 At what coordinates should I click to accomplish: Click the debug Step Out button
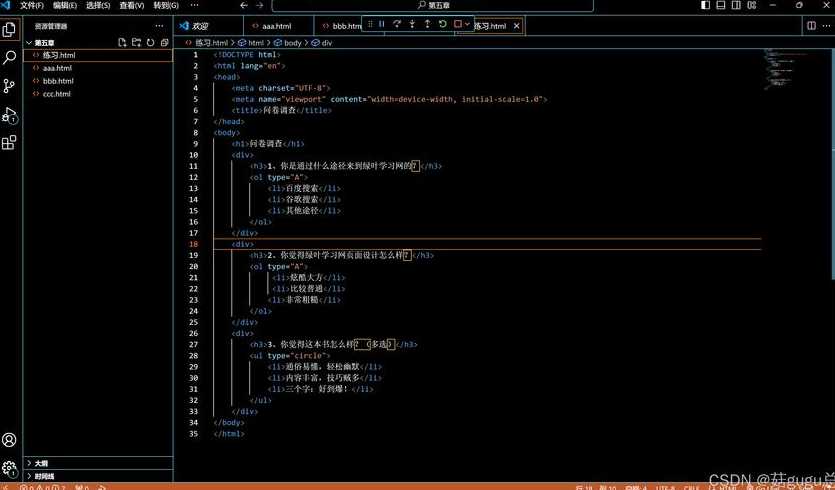(x=427, y=24)
